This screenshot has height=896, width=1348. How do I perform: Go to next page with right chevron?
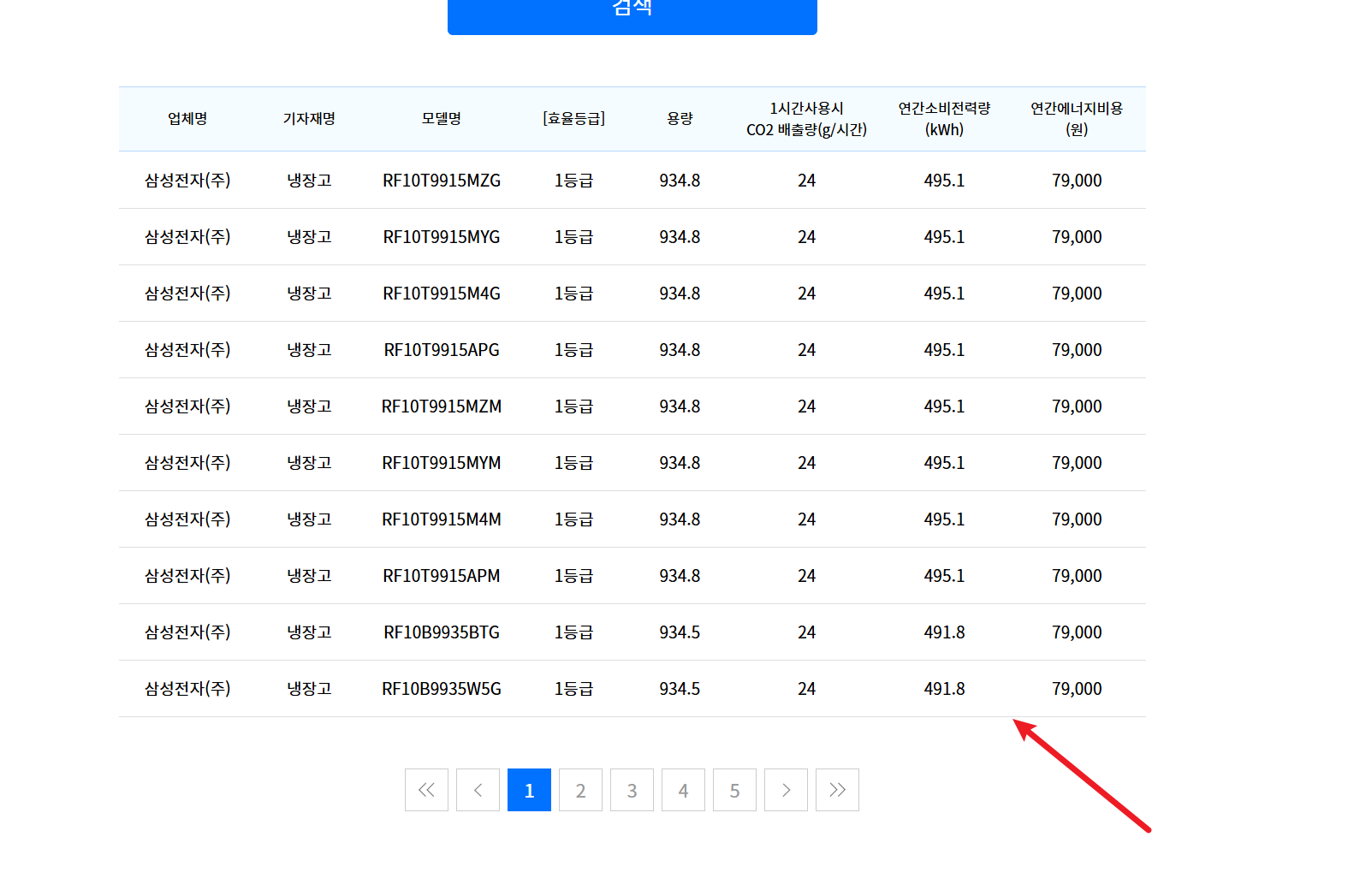(x=786, y=790)
